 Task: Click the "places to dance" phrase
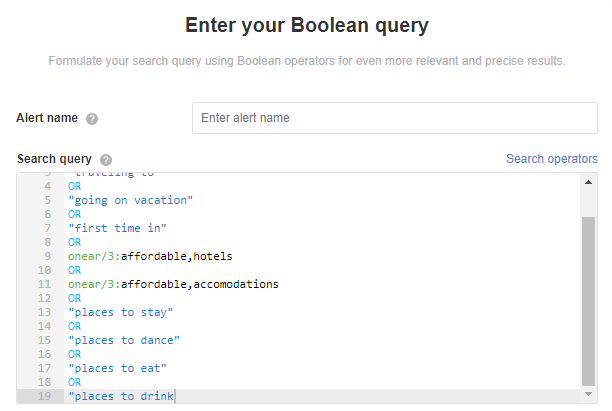click(124, 340)
